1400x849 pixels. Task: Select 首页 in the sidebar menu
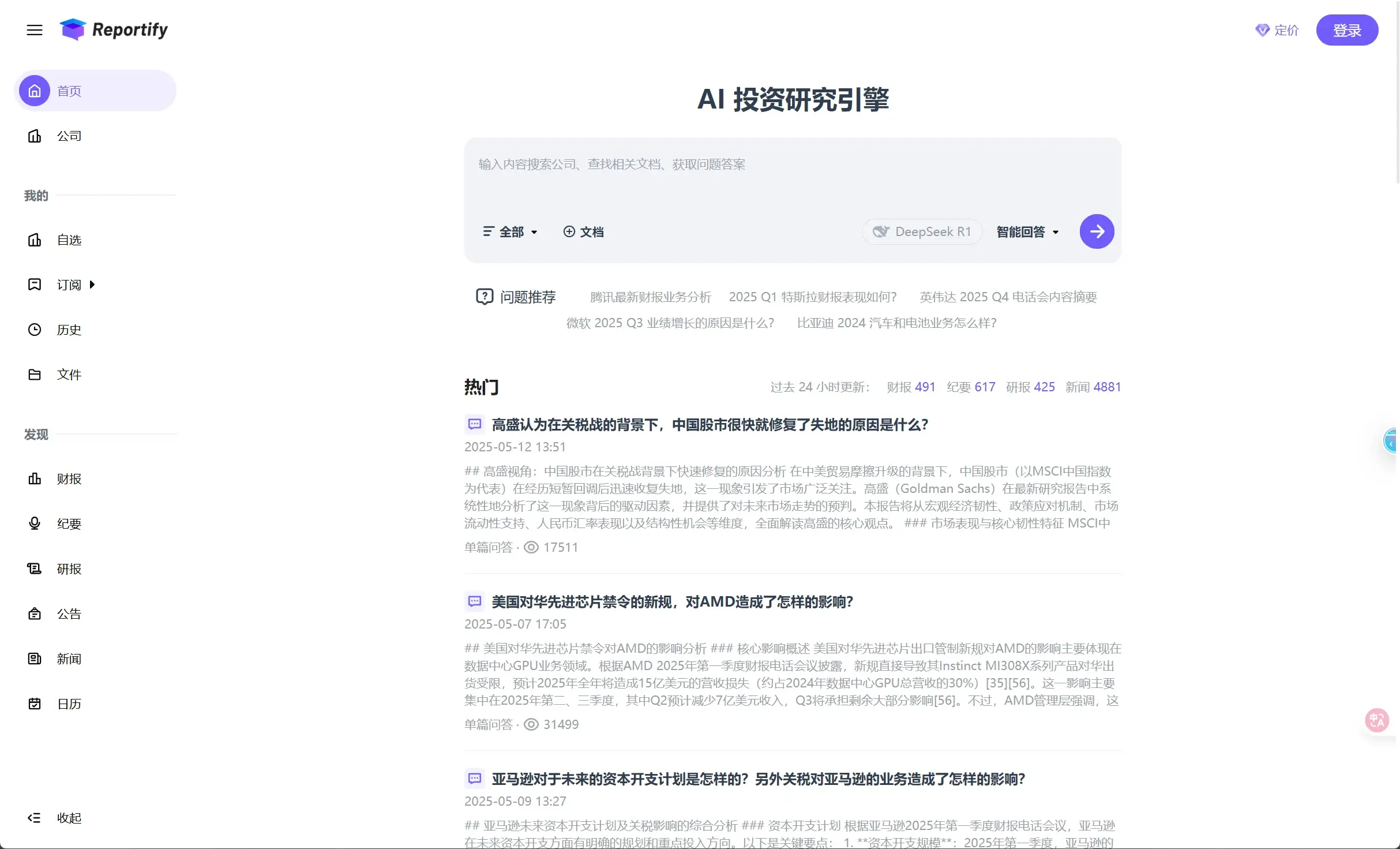69,90
